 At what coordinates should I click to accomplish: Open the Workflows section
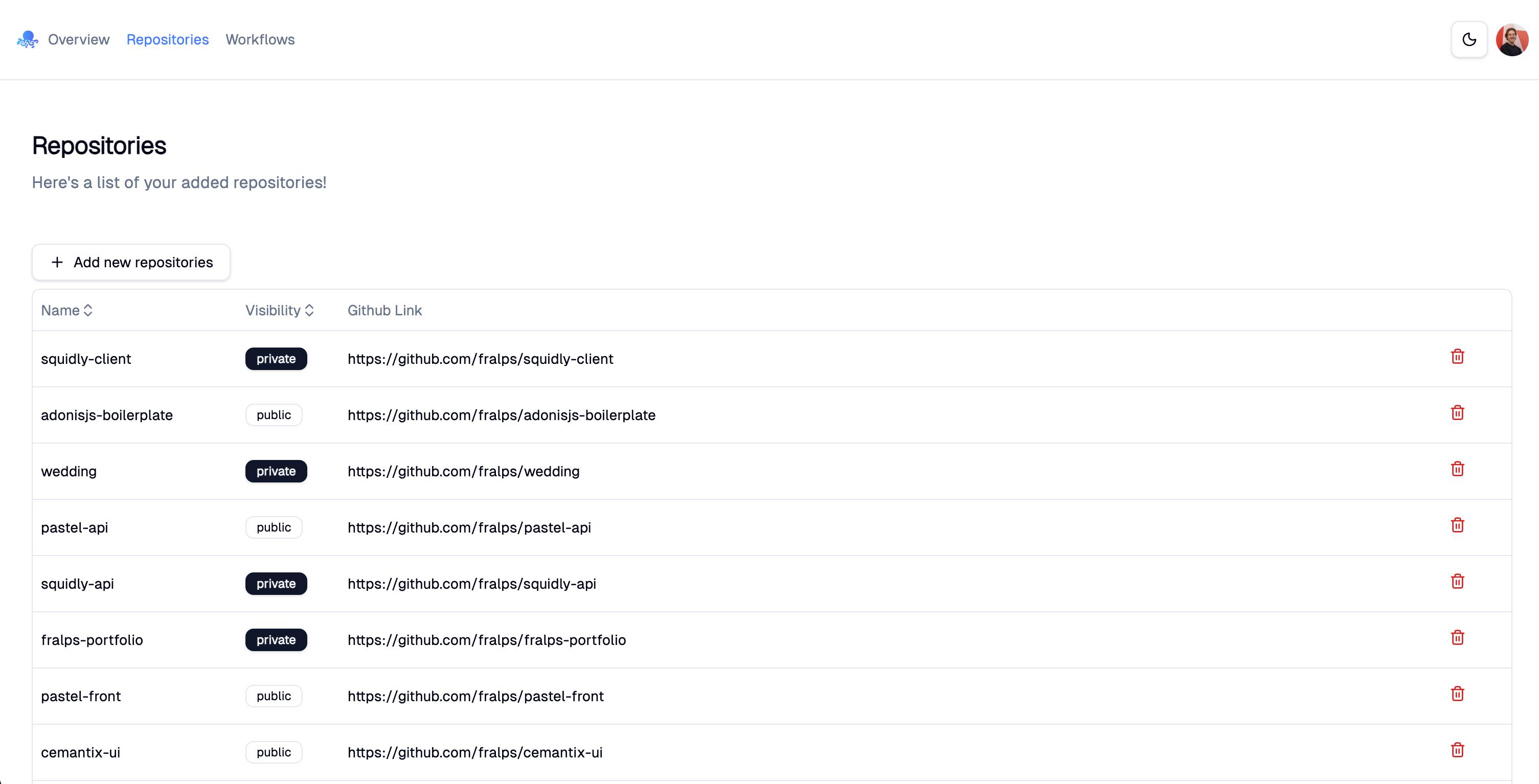pyautogui.click(x=260, y=39)
